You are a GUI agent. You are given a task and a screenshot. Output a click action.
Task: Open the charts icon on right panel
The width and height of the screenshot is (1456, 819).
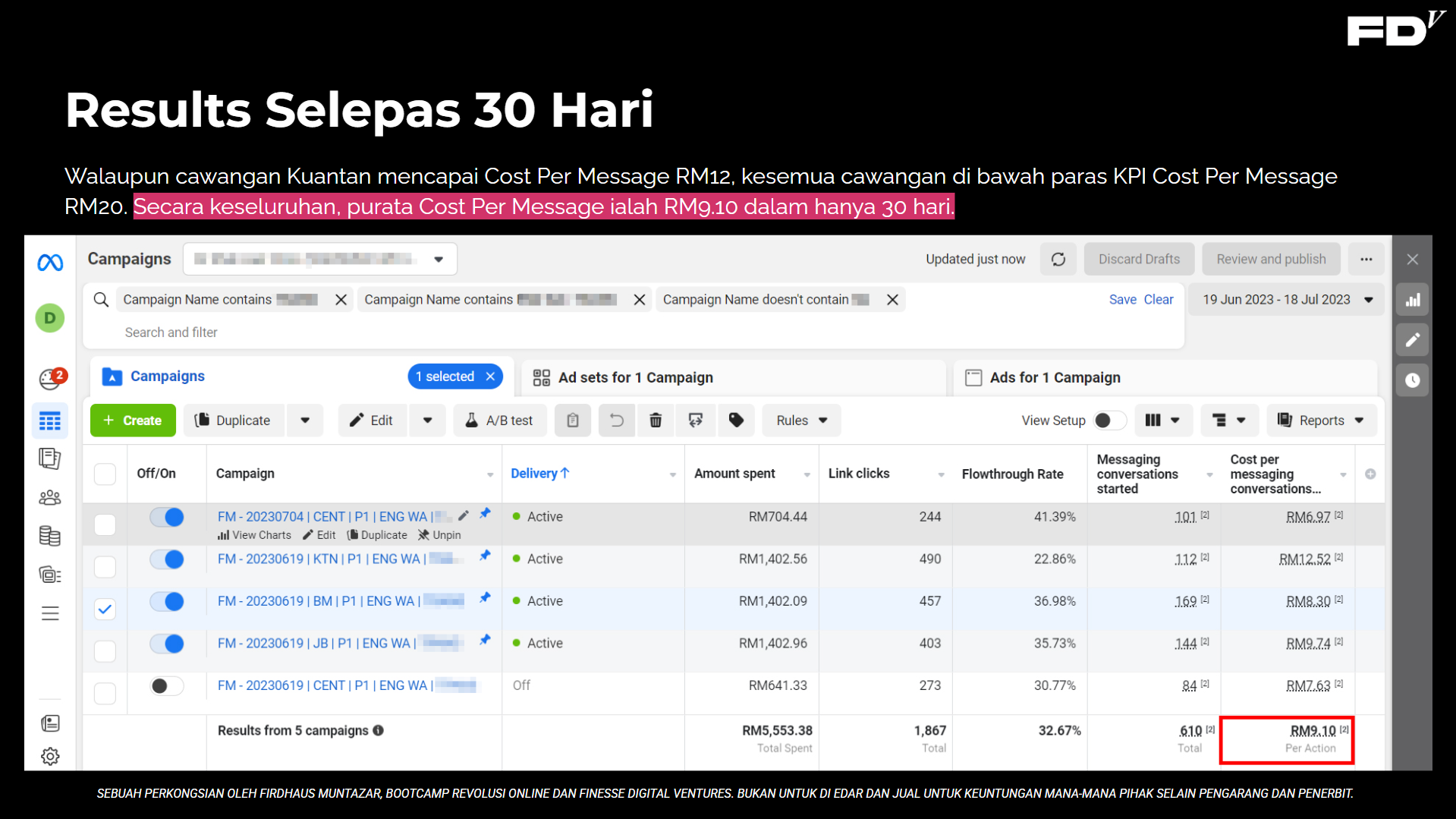1412,300
